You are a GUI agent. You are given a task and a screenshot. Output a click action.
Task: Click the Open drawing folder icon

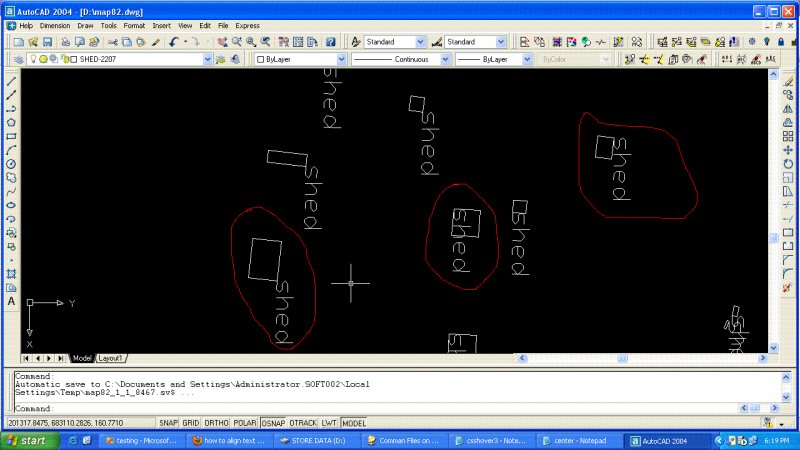[x=33, y=42]
